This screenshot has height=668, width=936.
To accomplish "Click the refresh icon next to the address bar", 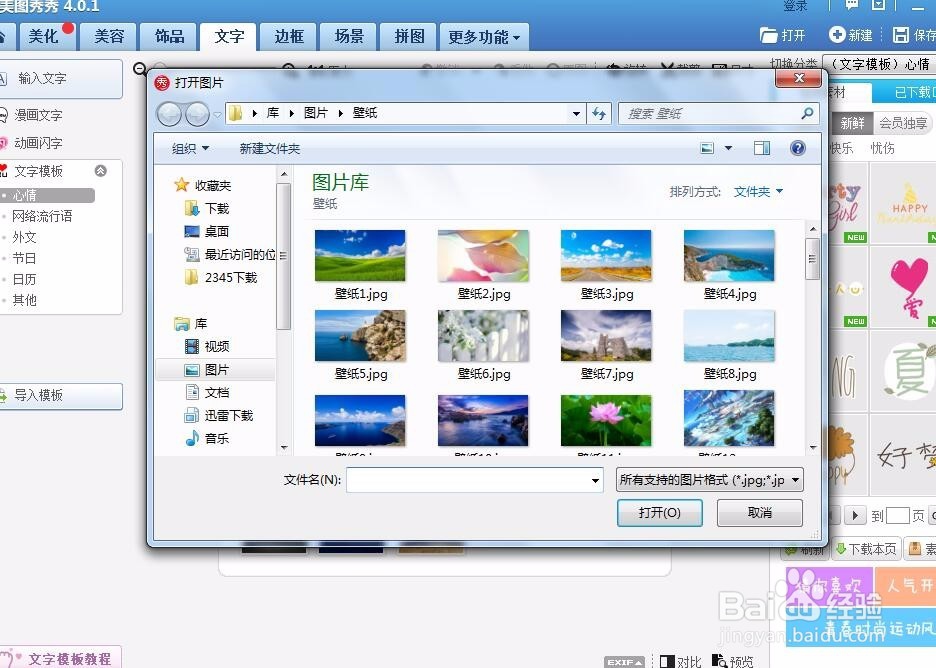I will [598, 113].
